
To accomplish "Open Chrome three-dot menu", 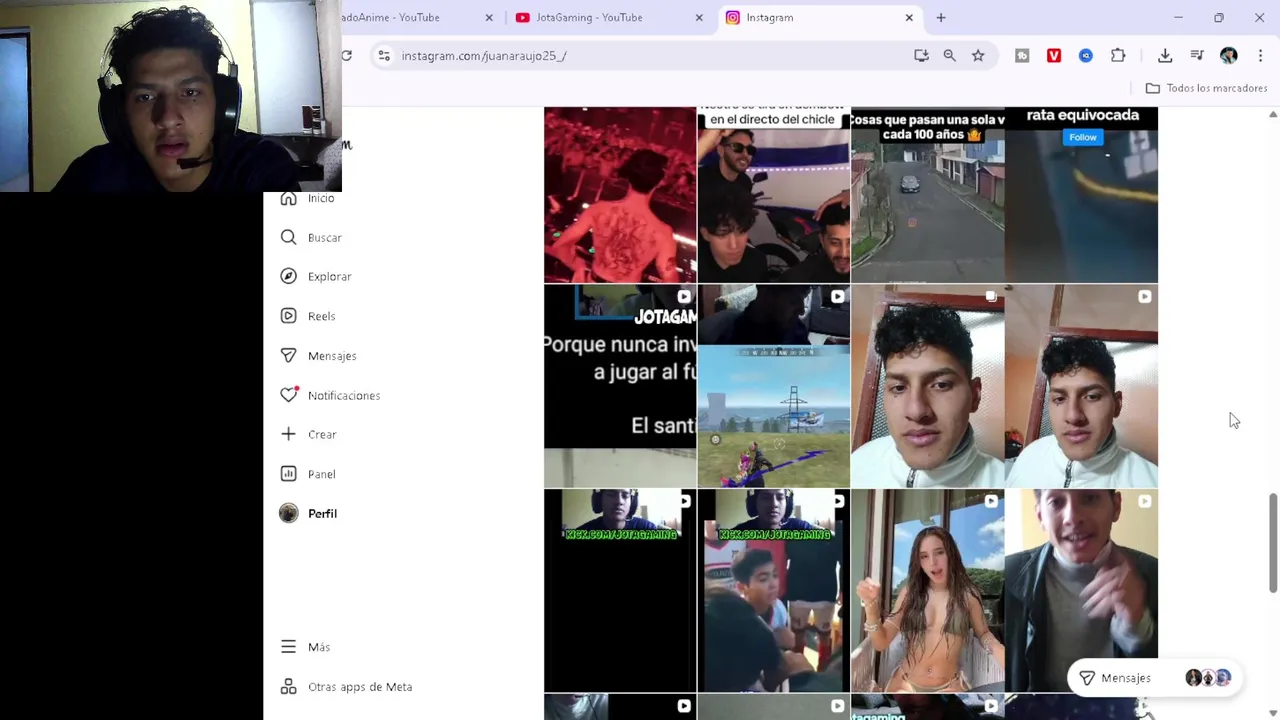I will pos(1260,56).
